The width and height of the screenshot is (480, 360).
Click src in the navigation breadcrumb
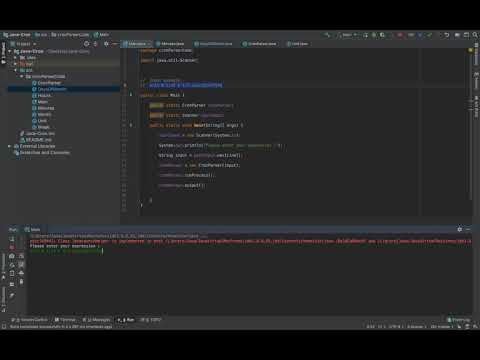(x=41, y=35)
